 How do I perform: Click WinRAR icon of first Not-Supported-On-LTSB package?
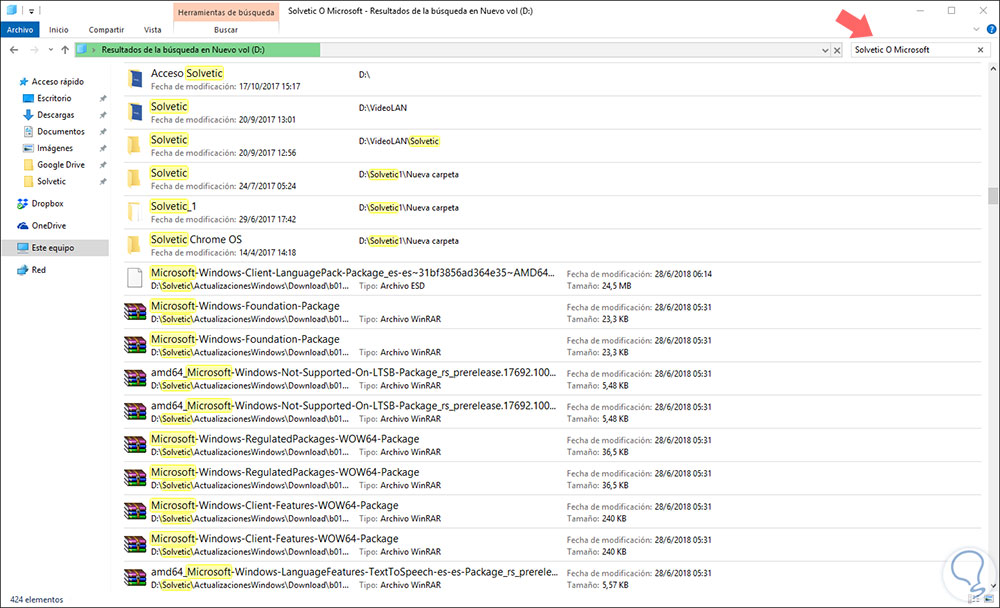(135, 378)
